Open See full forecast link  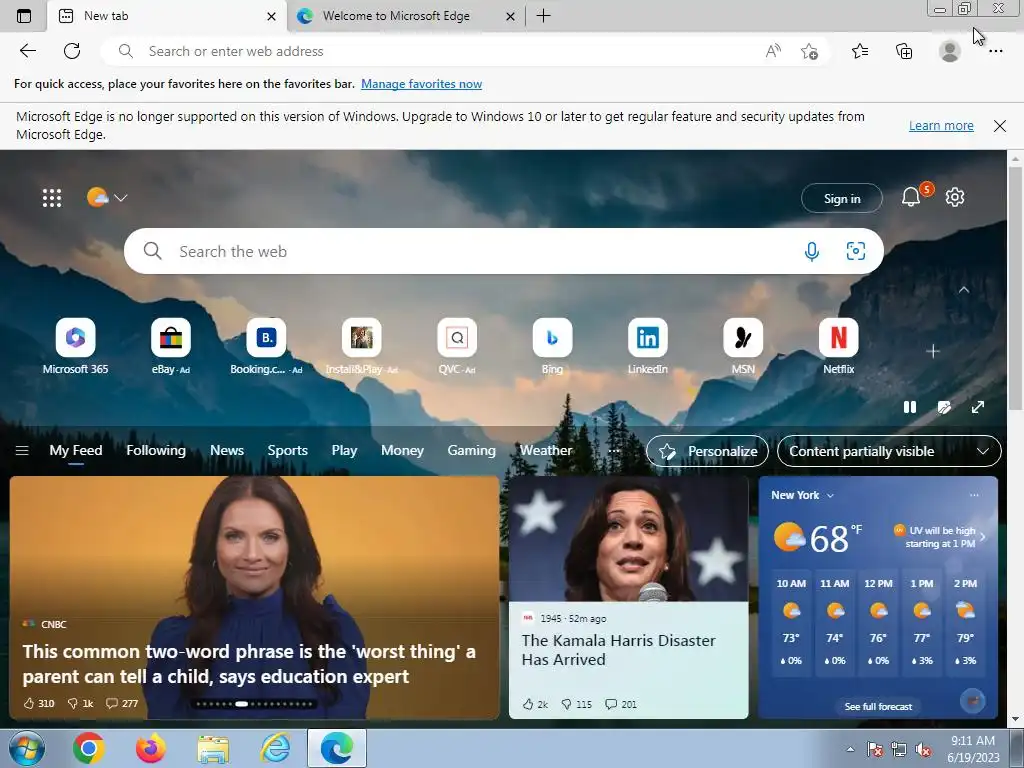pos(878,707)
